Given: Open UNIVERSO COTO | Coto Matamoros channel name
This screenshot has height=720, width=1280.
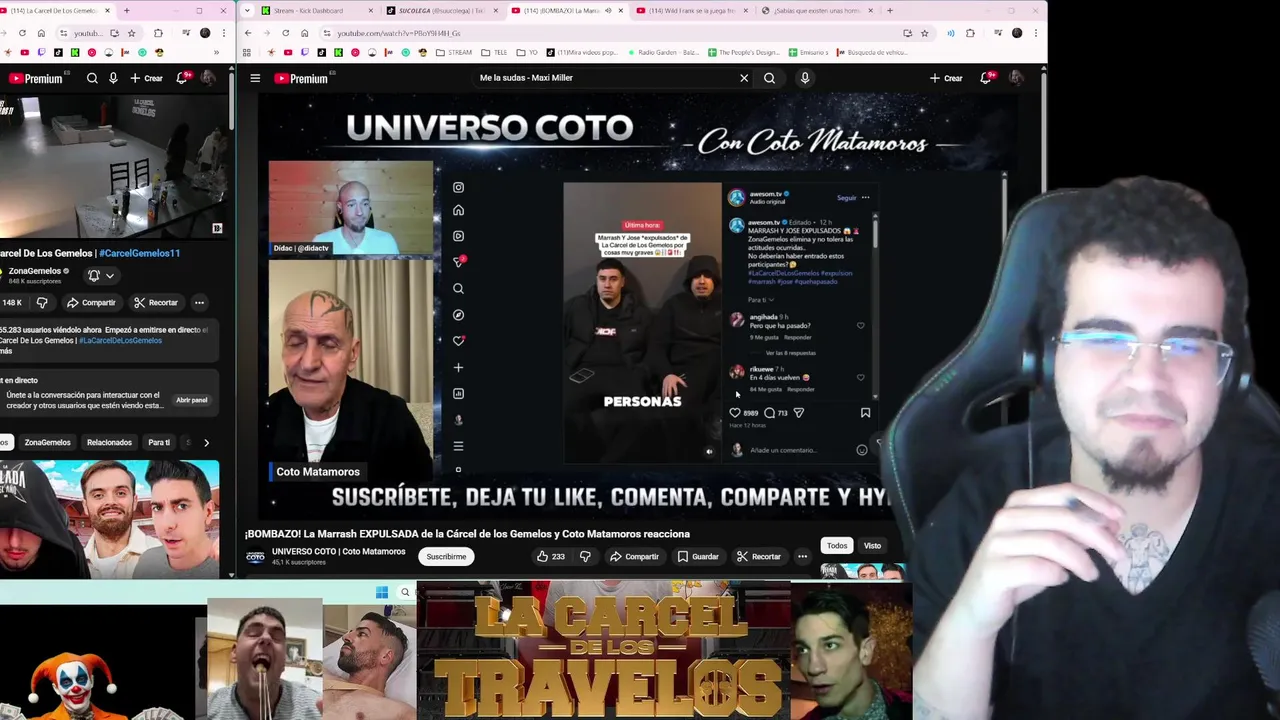Looking at the screenshot, I should coord(338,551).
